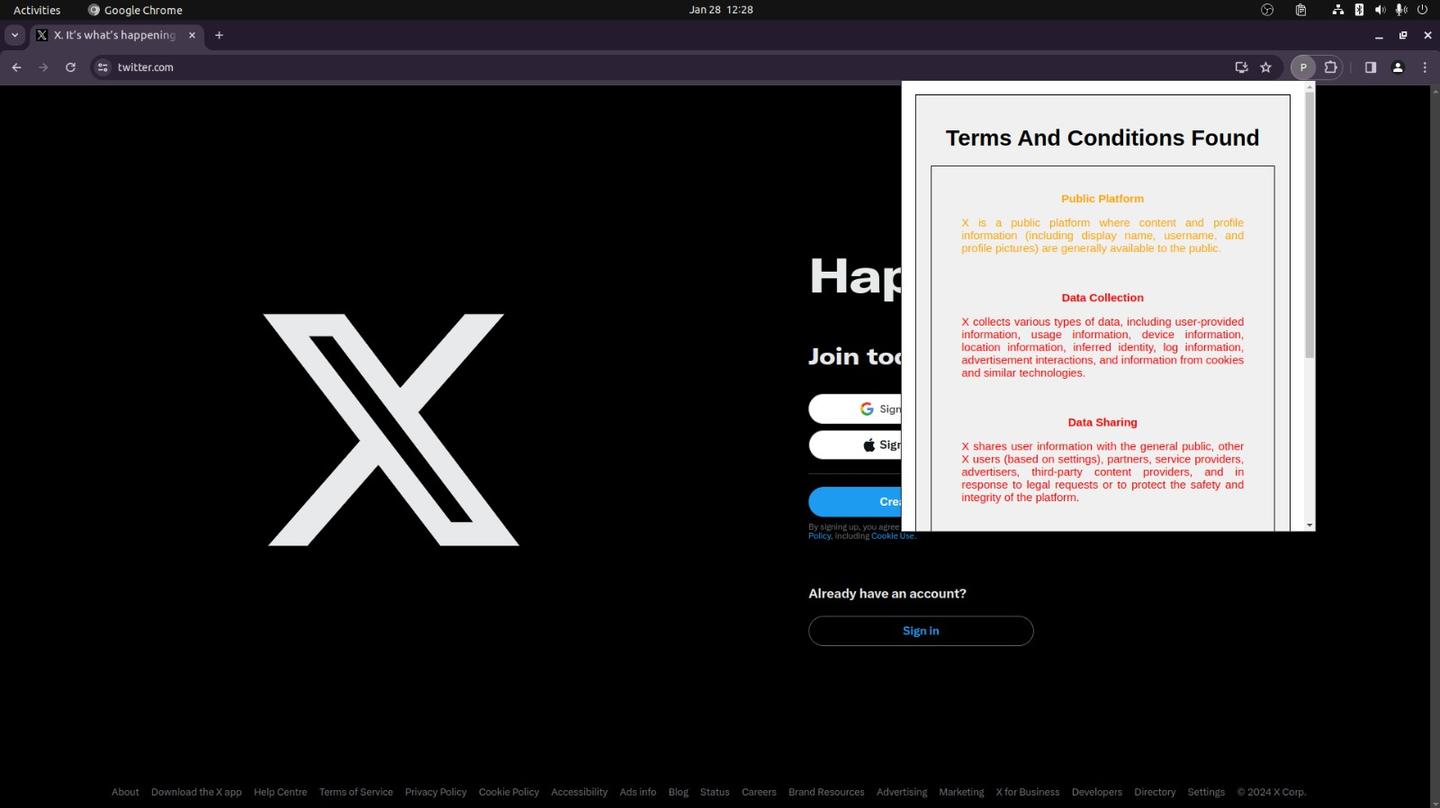Close the X tab
1440x808 pixels.
tap(192, 35)
